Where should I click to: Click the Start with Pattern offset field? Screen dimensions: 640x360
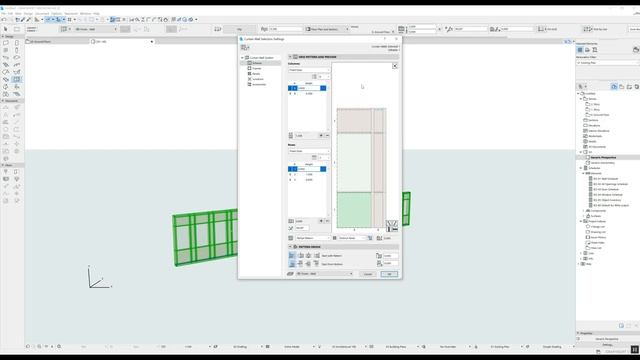tap(390, 256)
